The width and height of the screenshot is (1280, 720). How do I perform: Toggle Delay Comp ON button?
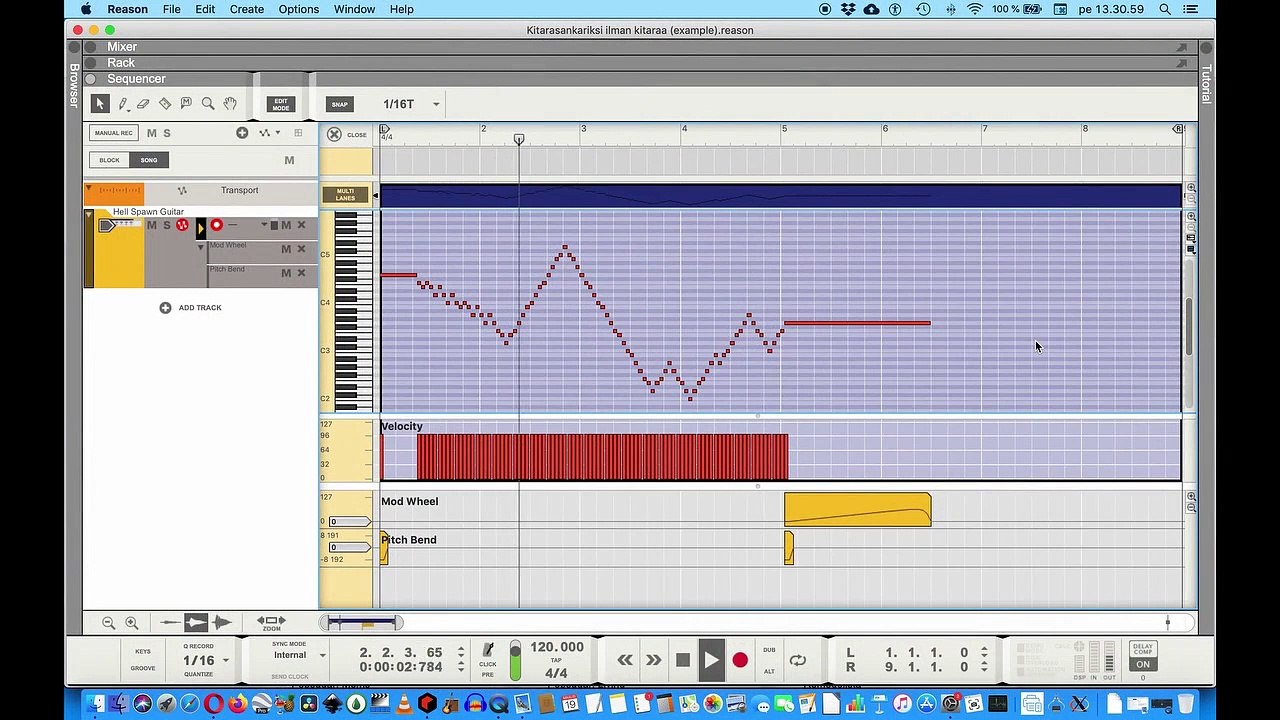coord(1143,664)
